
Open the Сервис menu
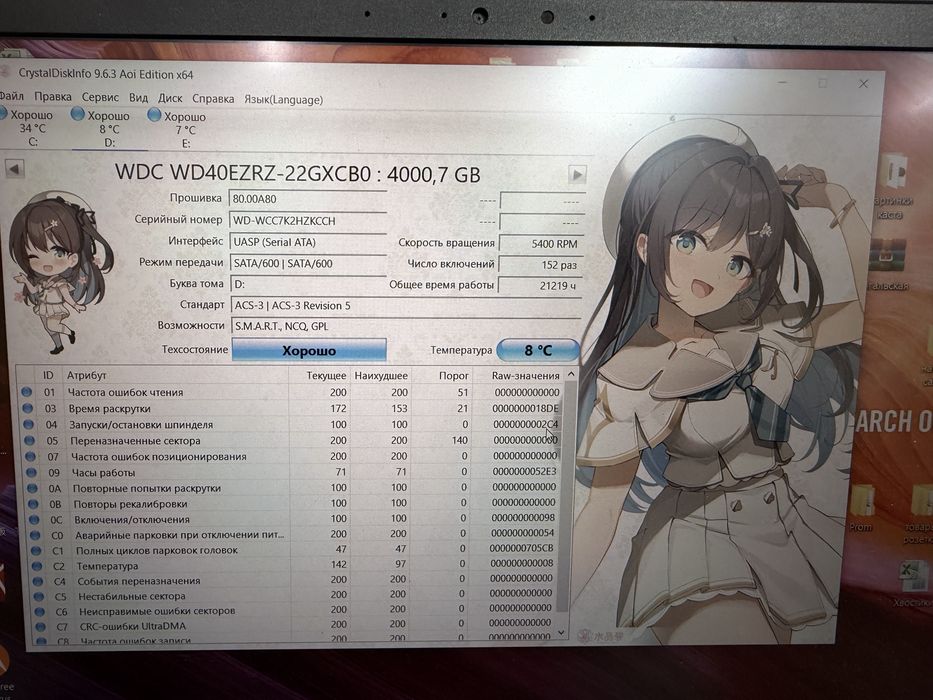point(100,97)
